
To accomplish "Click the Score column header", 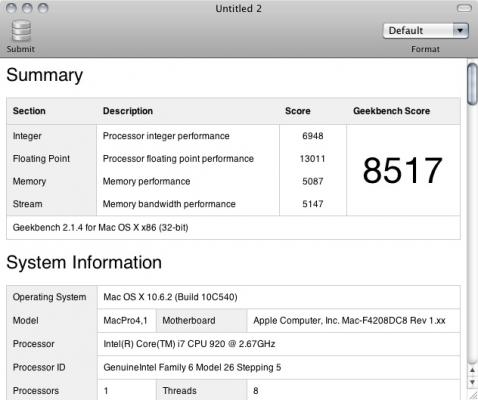I will point(298,111).
